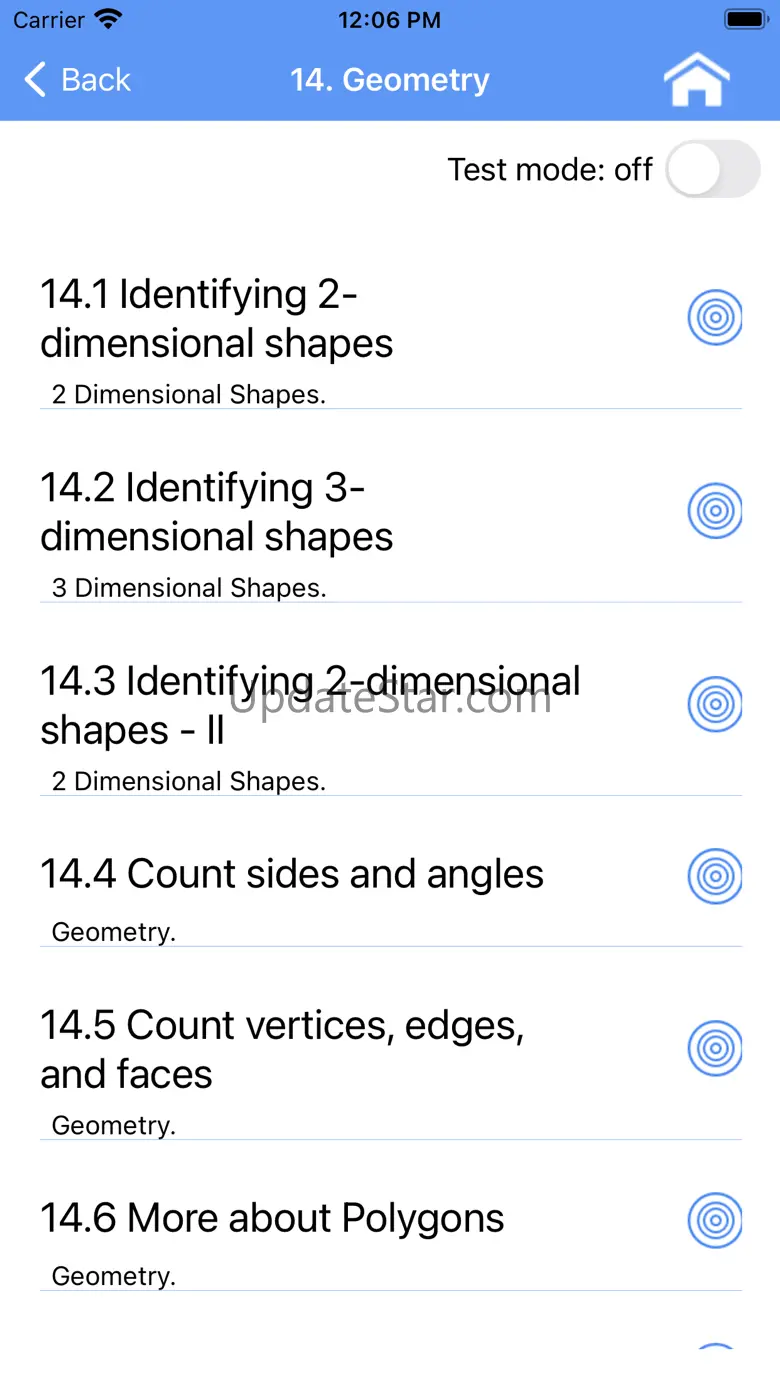Tap target icon for 14.5 lesson

715,1048
